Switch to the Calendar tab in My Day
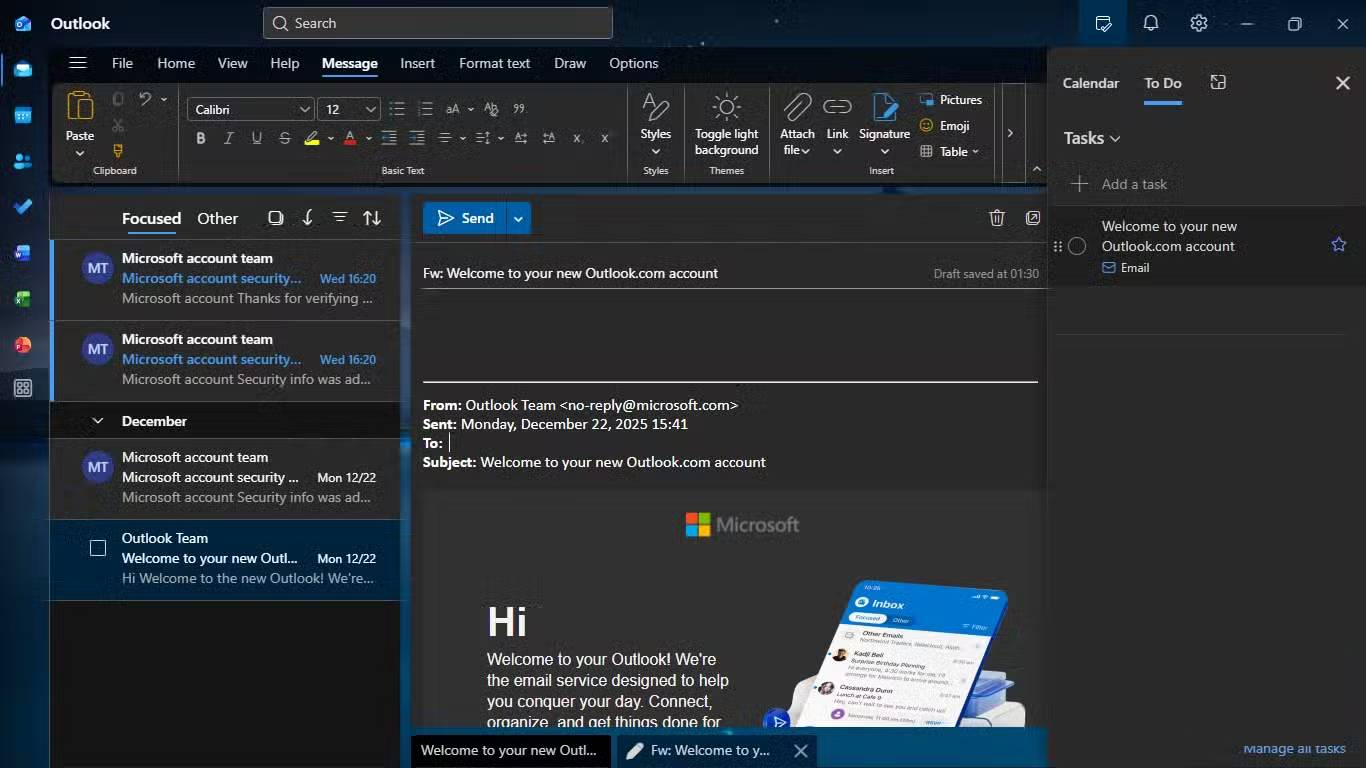The image size is (1366, 768). [x=1090, y=83]
